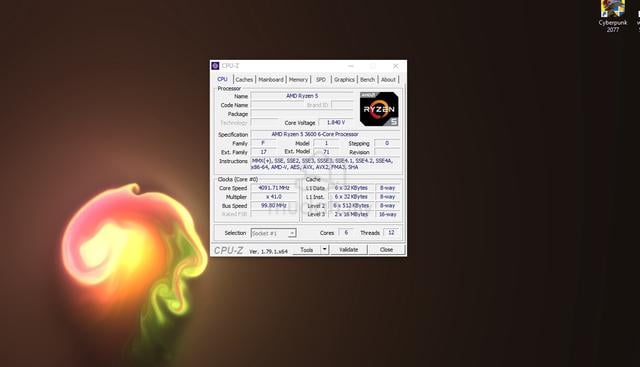Viewport: 640px width, 367px height.
Task: Switch to the Caches tab
Action: coord(244,80)
